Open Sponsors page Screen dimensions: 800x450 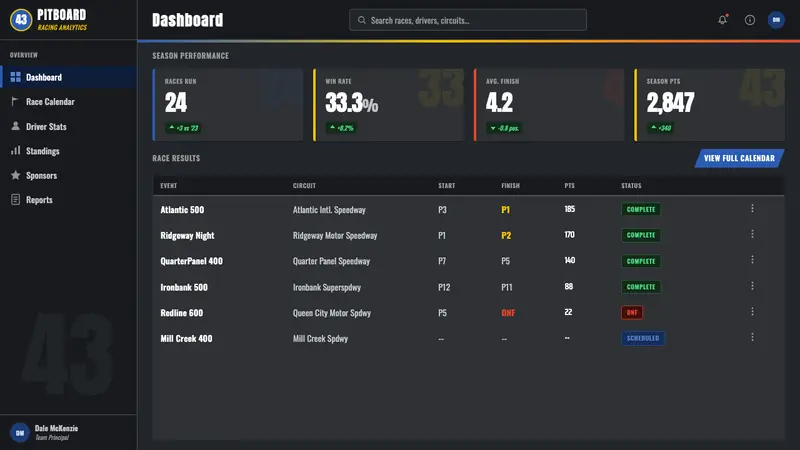(x=68, y=175)
